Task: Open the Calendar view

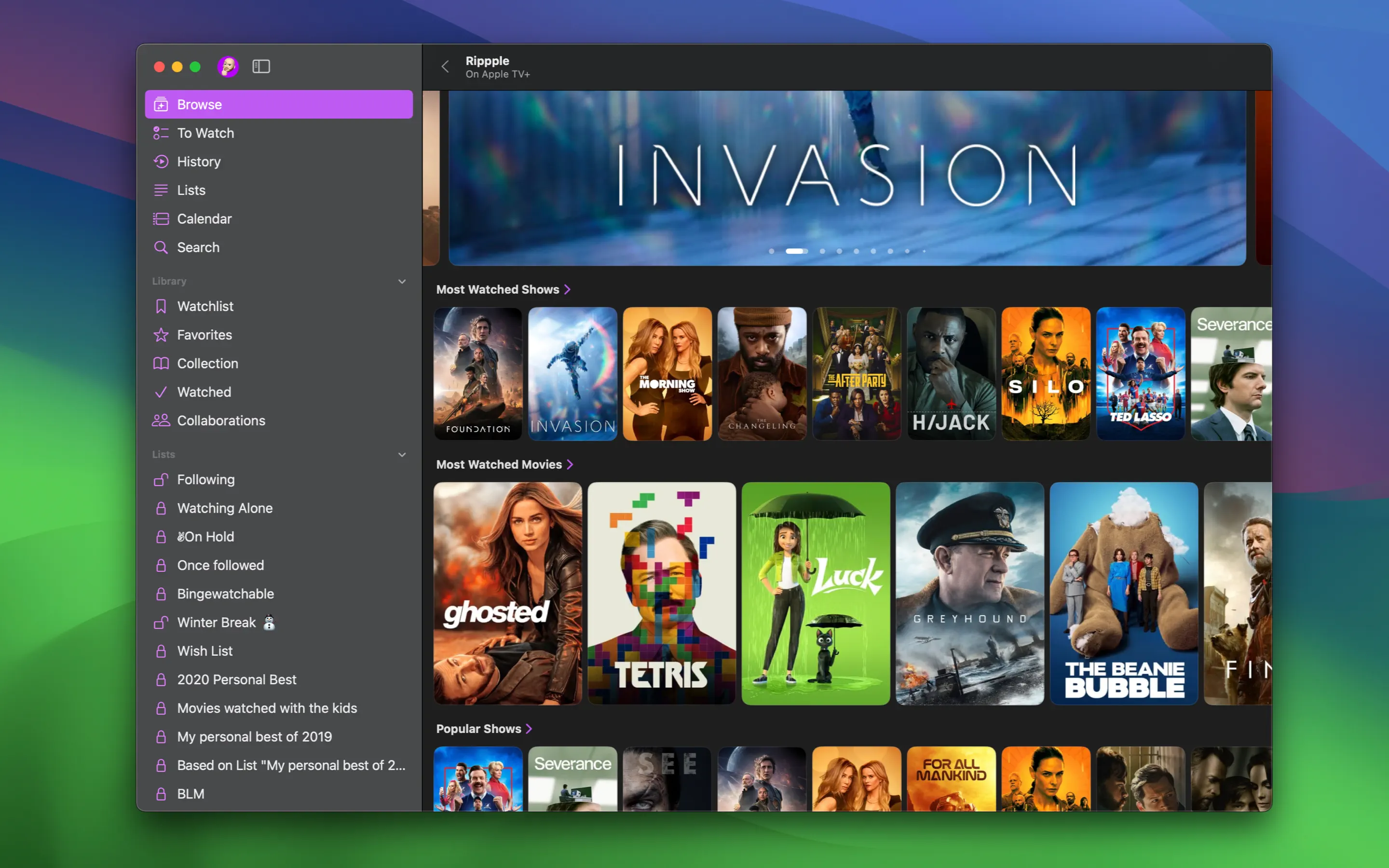Action: point(204,219)
